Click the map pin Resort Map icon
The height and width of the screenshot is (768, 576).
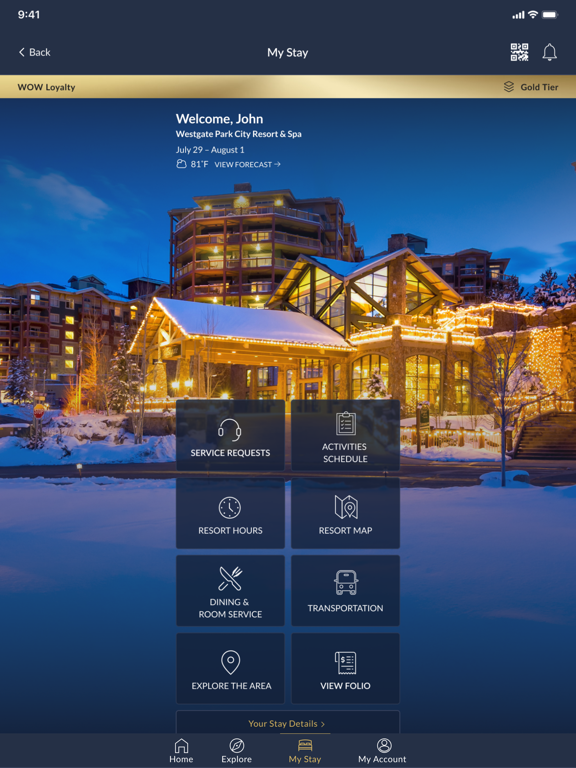(346, 507)
